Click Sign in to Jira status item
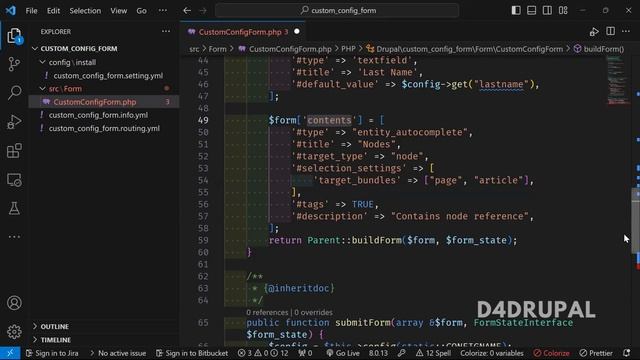This screenshot has height=360, width=640. pyautogui.click(x=52, y=353)
